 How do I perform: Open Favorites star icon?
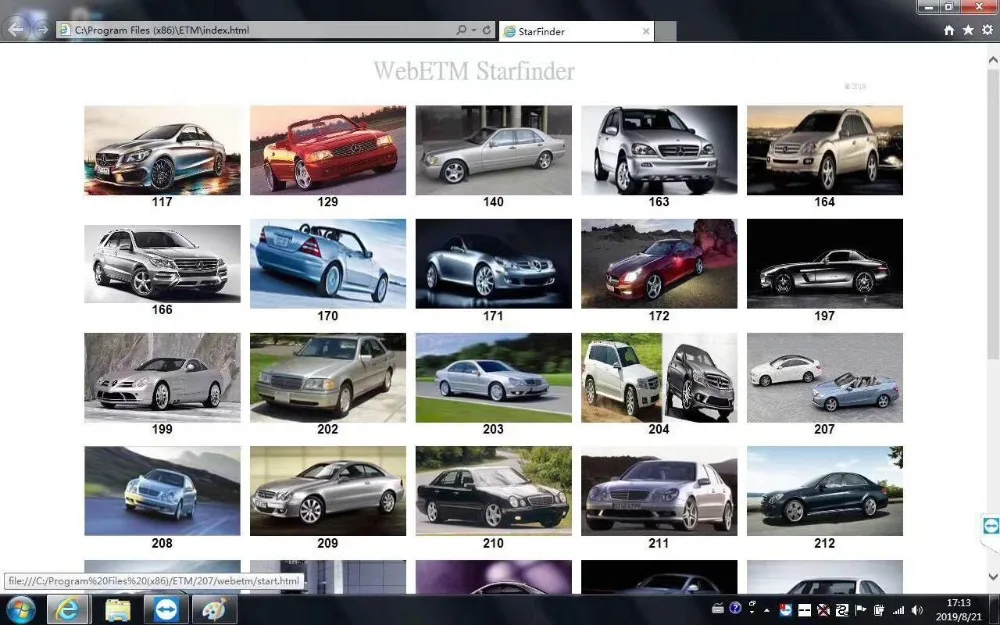tap(968, 30)
